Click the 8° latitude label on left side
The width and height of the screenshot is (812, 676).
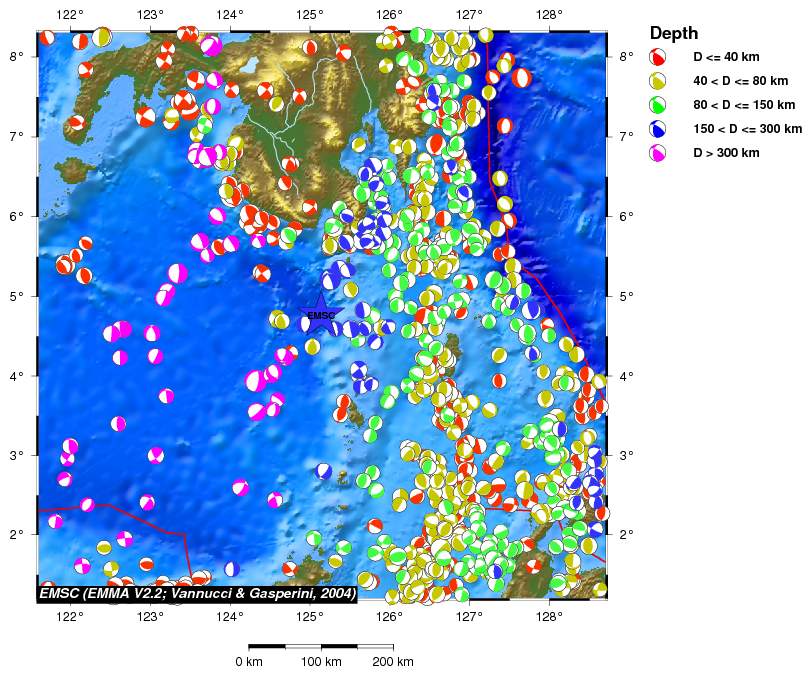click(x=18, y=57)
